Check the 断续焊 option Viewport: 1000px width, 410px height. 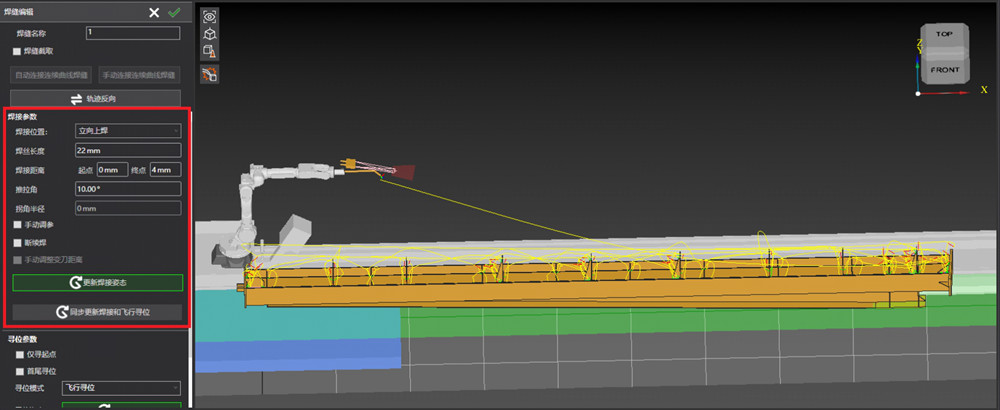coord(17,242)
